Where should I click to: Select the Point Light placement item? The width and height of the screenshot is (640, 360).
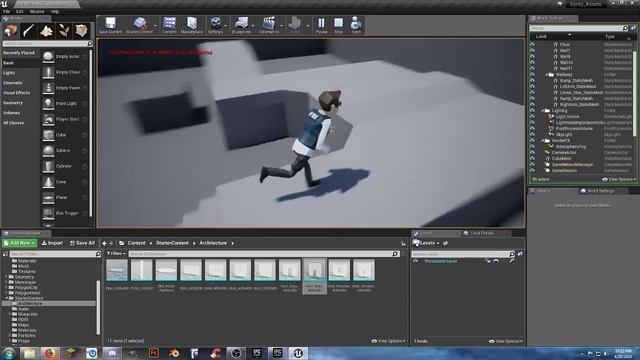(65, 104)
